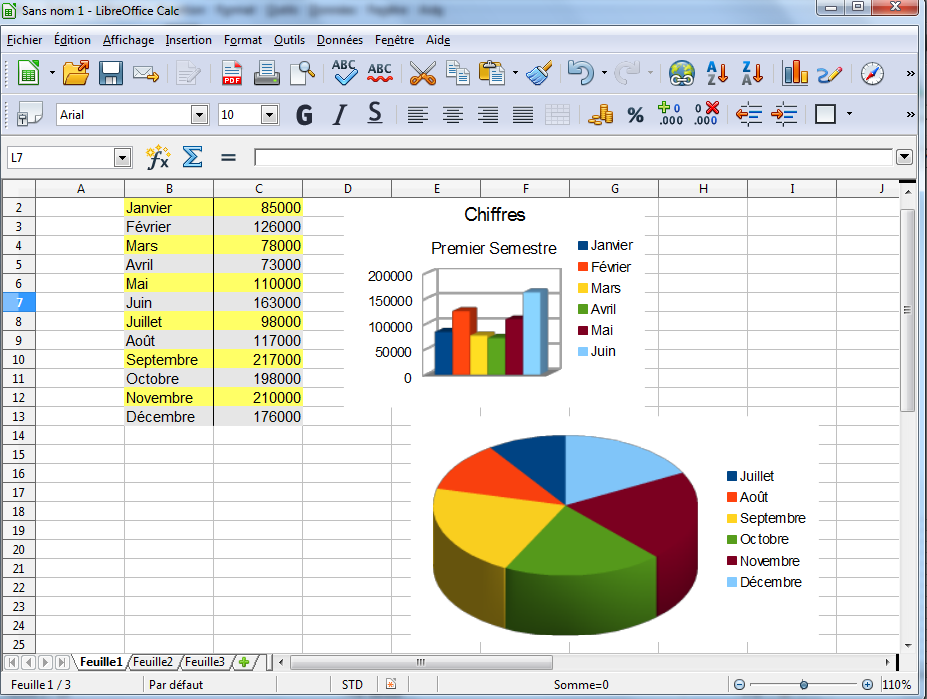The width and height of the screenshot is (927, 699).
Task: Click the Sort Ascending icon
Action: point(717,73)
